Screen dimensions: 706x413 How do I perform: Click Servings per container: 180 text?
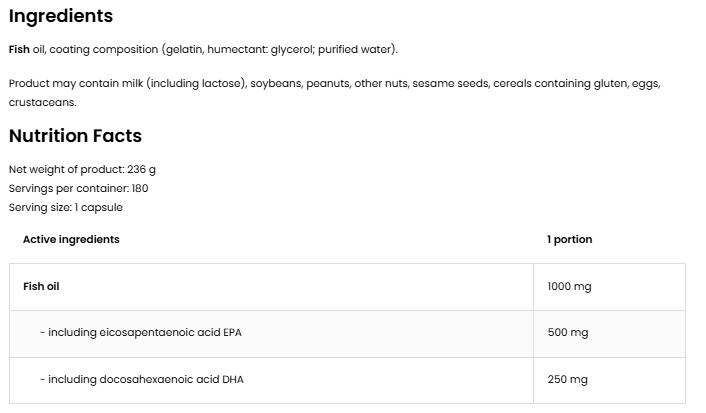tap(79, 188)
